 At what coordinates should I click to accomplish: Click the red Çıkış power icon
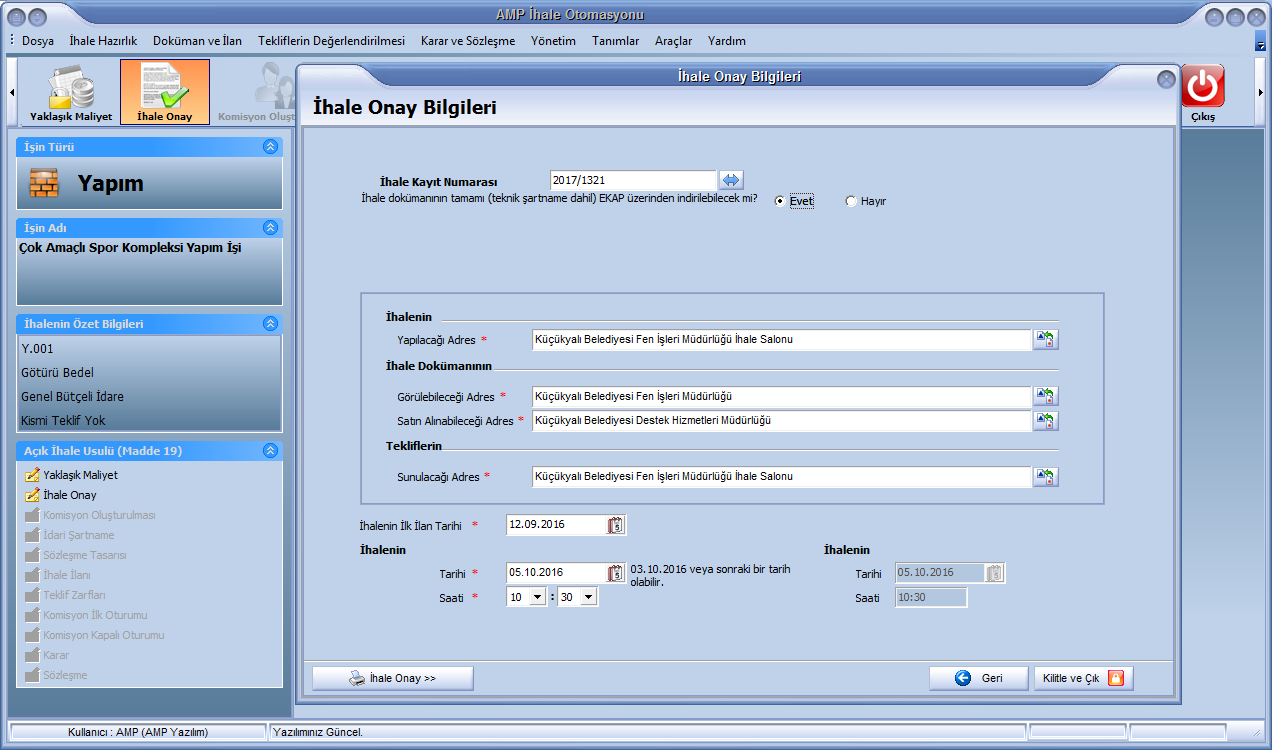(x=1202, y=87)
